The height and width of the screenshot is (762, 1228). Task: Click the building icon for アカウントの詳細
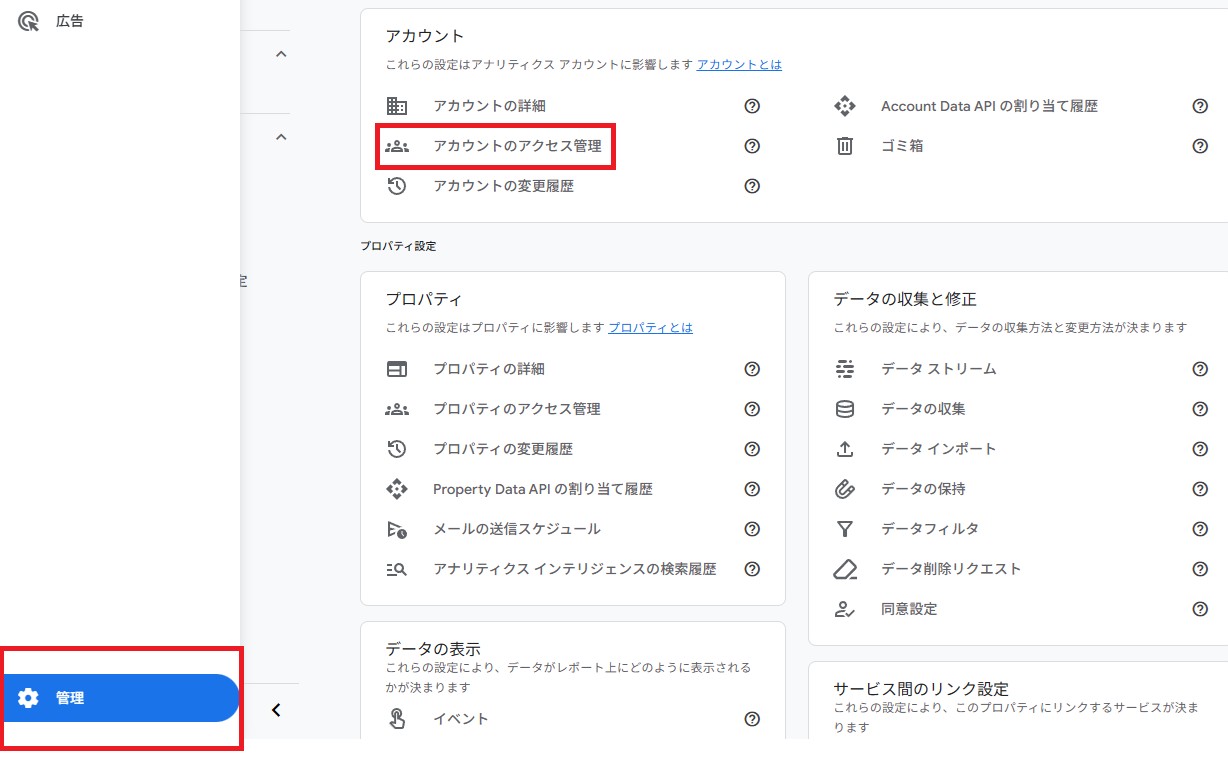(x=397, y=106)
